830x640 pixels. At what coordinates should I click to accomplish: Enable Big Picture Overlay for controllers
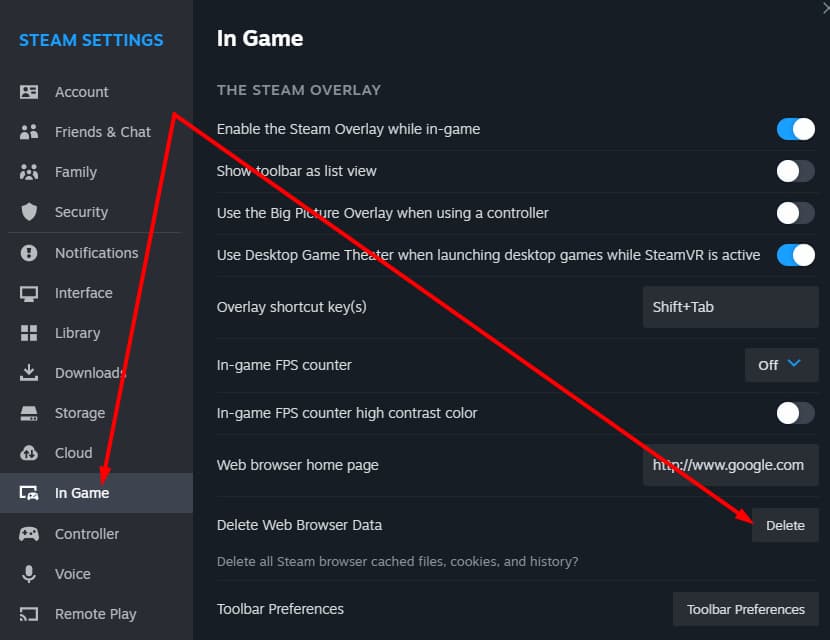tap(795, 212)
